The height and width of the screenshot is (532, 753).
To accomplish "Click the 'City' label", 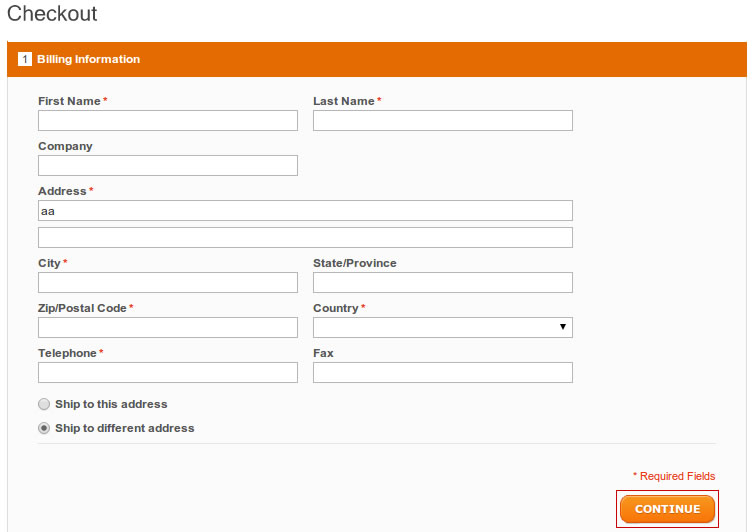I will tap(49, 264).
